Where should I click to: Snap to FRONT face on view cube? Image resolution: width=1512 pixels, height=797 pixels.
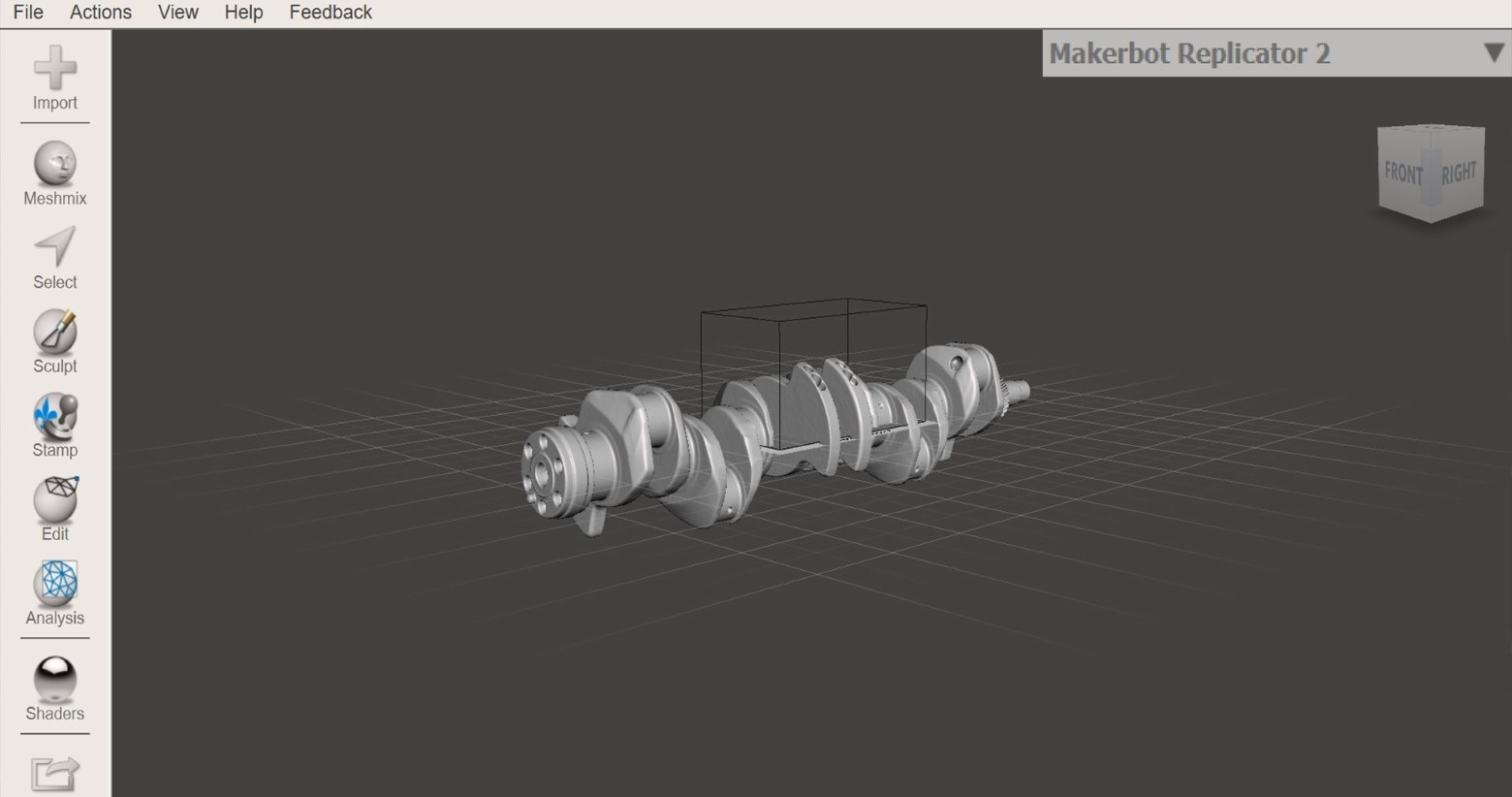[1402, 174]
